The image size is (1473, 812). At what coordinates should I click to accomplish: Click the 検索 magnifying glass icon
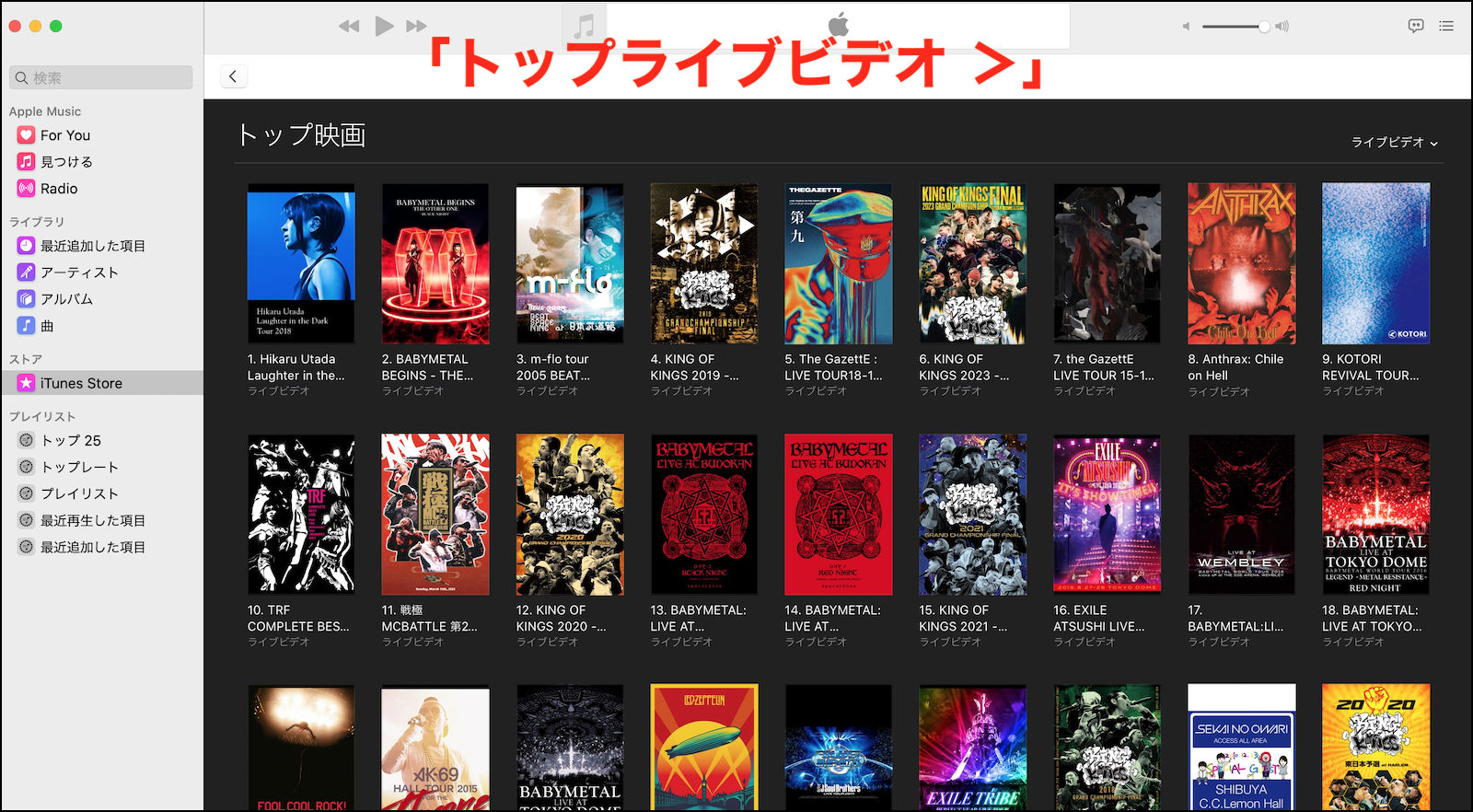point(21,77)
